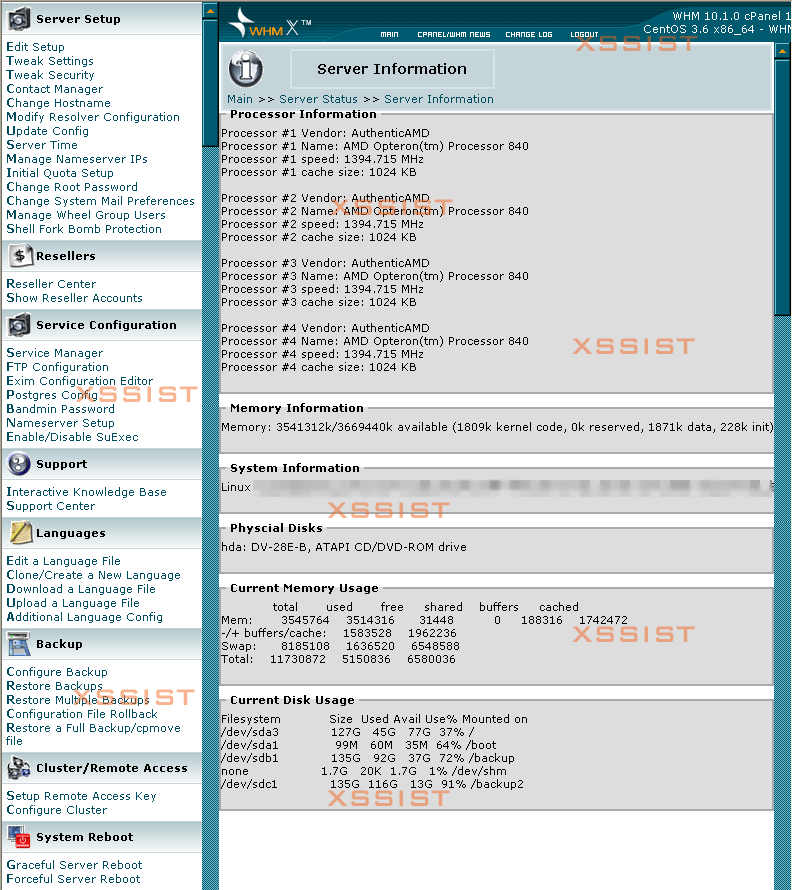Click main pane scrollbar up arrow
The width and height of the screenshot is (792, 890).
[x=782, y=51]
